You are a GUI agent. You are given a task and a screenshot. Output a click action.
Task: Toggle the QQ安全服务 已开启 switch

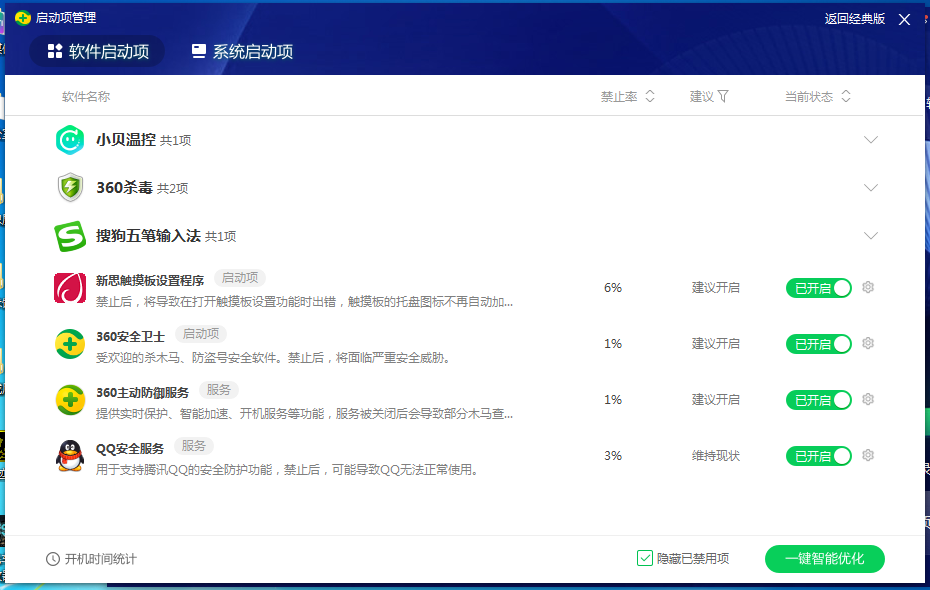pos(818,456)
